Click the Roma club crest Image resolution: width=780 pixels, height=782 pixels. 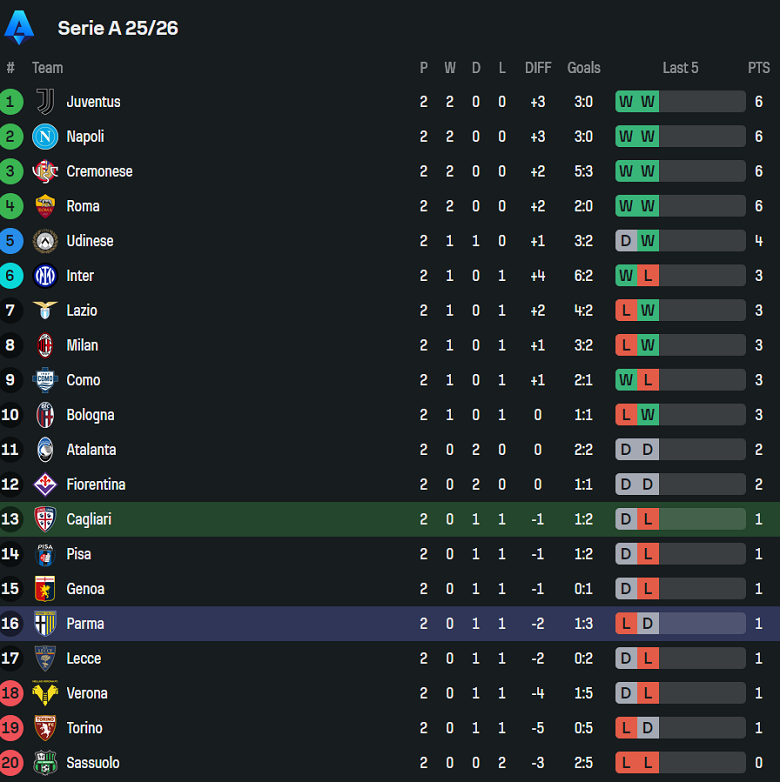tap(45, 206)
